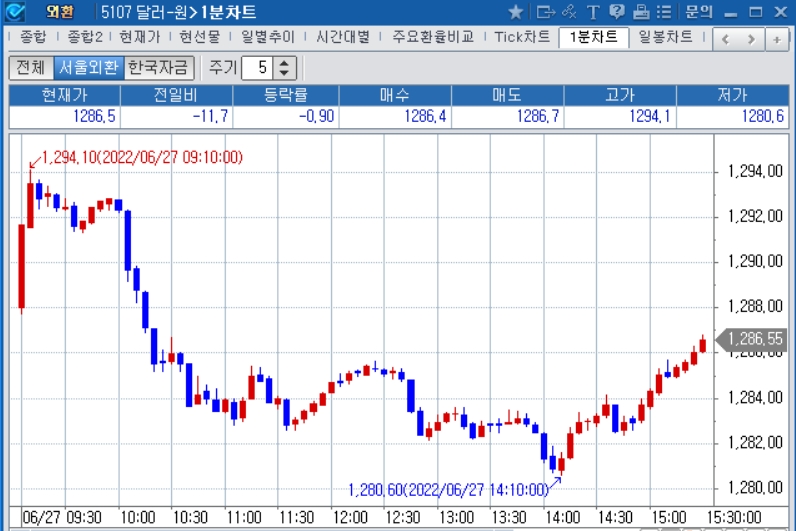Viewport: 796px width, 531px height.
Task: Click the T font size icon
Action: coord(592,12)
